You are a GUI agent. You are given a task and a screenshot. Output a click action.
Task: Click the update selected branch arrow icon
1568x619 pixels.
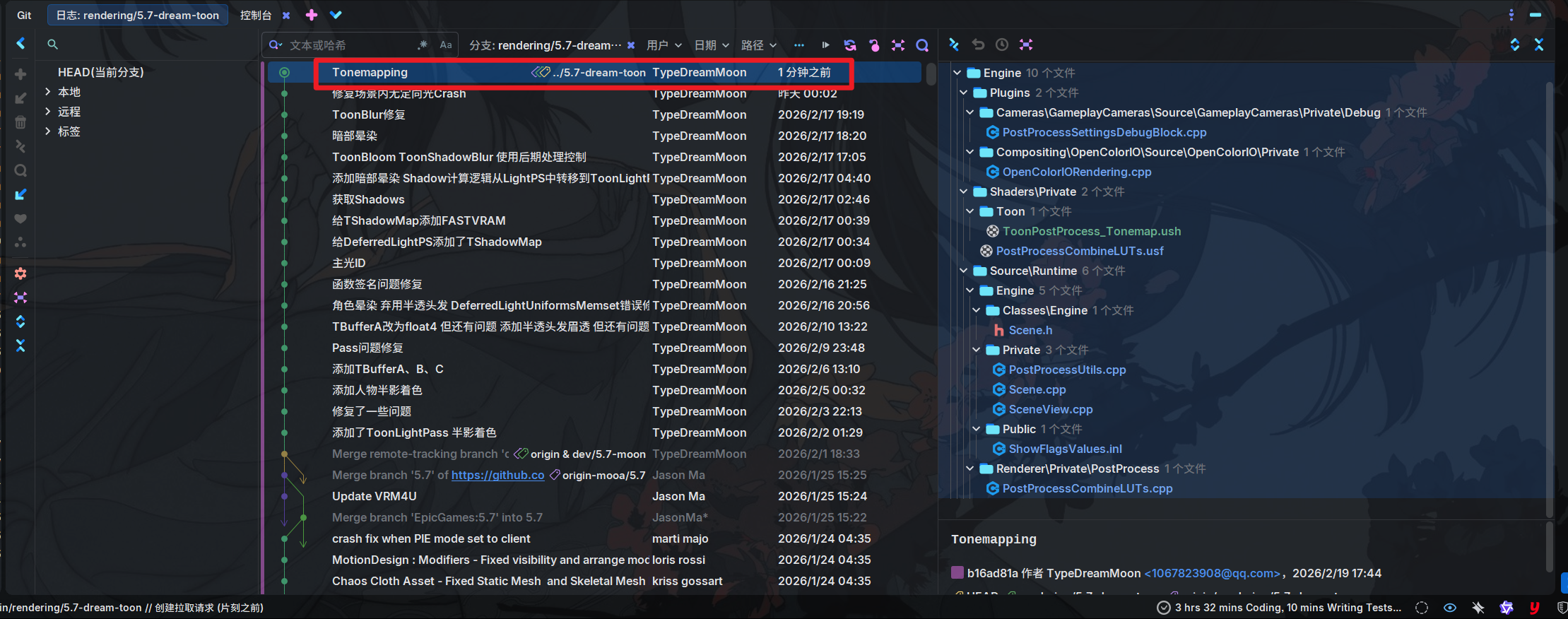click(x=20, y=194)
